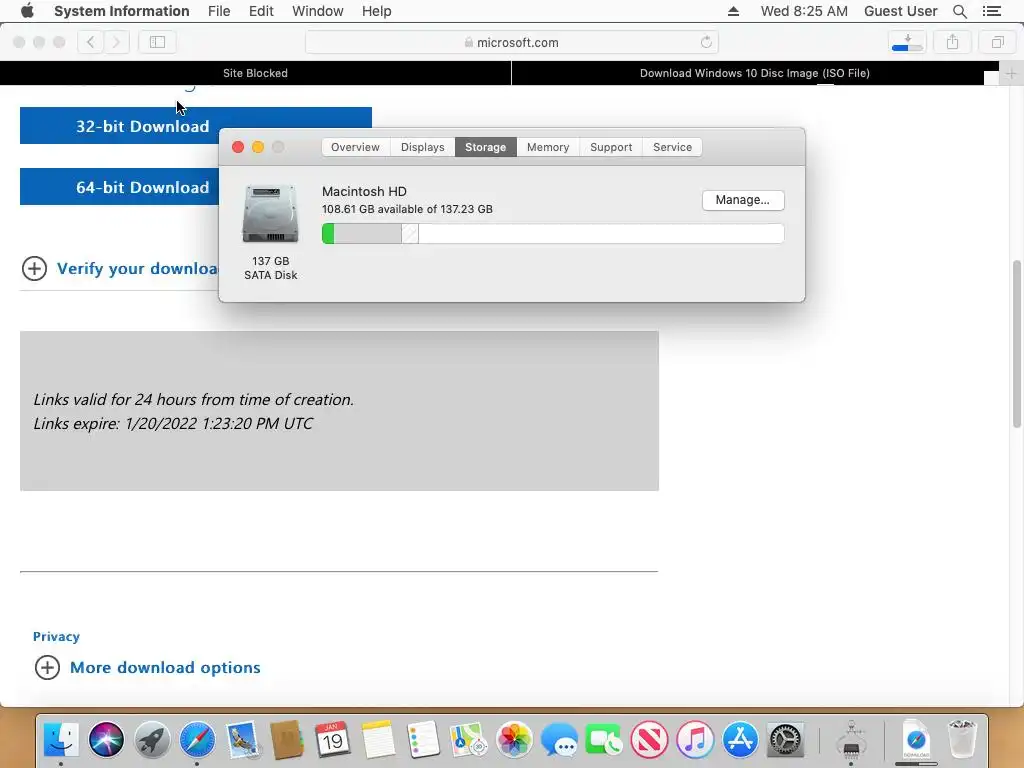Screen dimensions: 1024x768
Task: Open the Trash in the Dock
Action: (962, 740)
